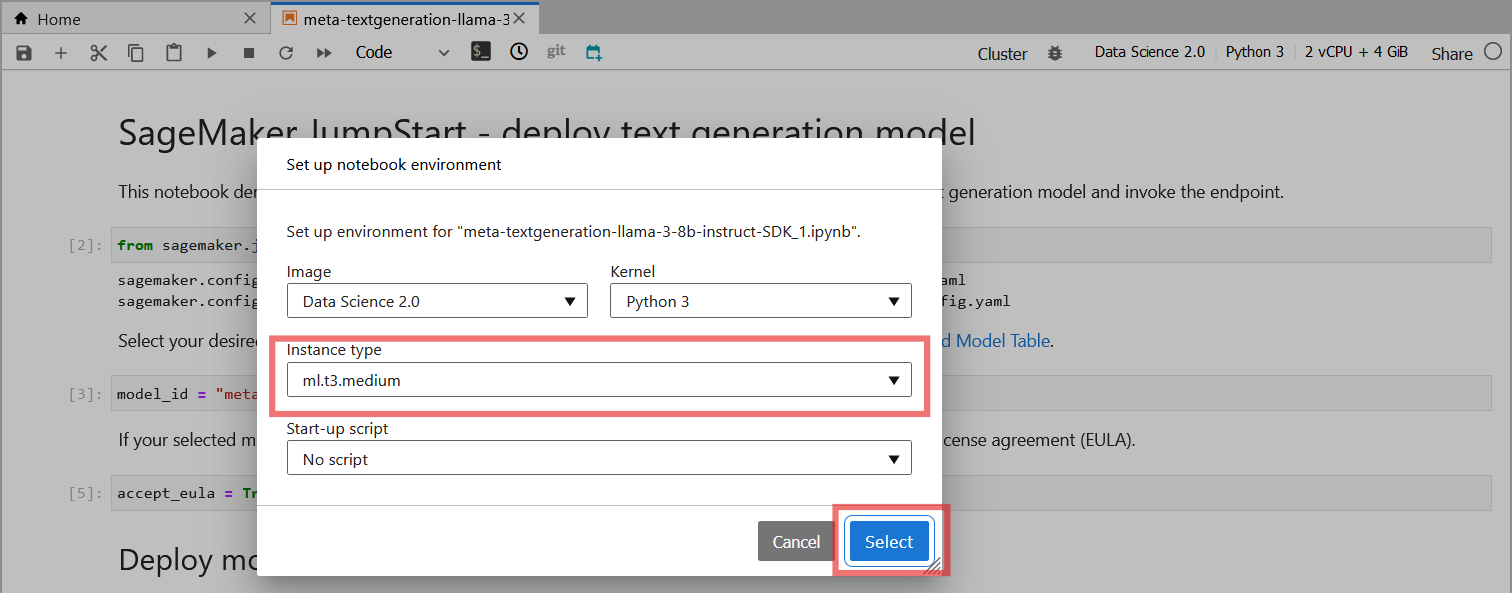Click Cancel in the notebook environment dialog

796,541
